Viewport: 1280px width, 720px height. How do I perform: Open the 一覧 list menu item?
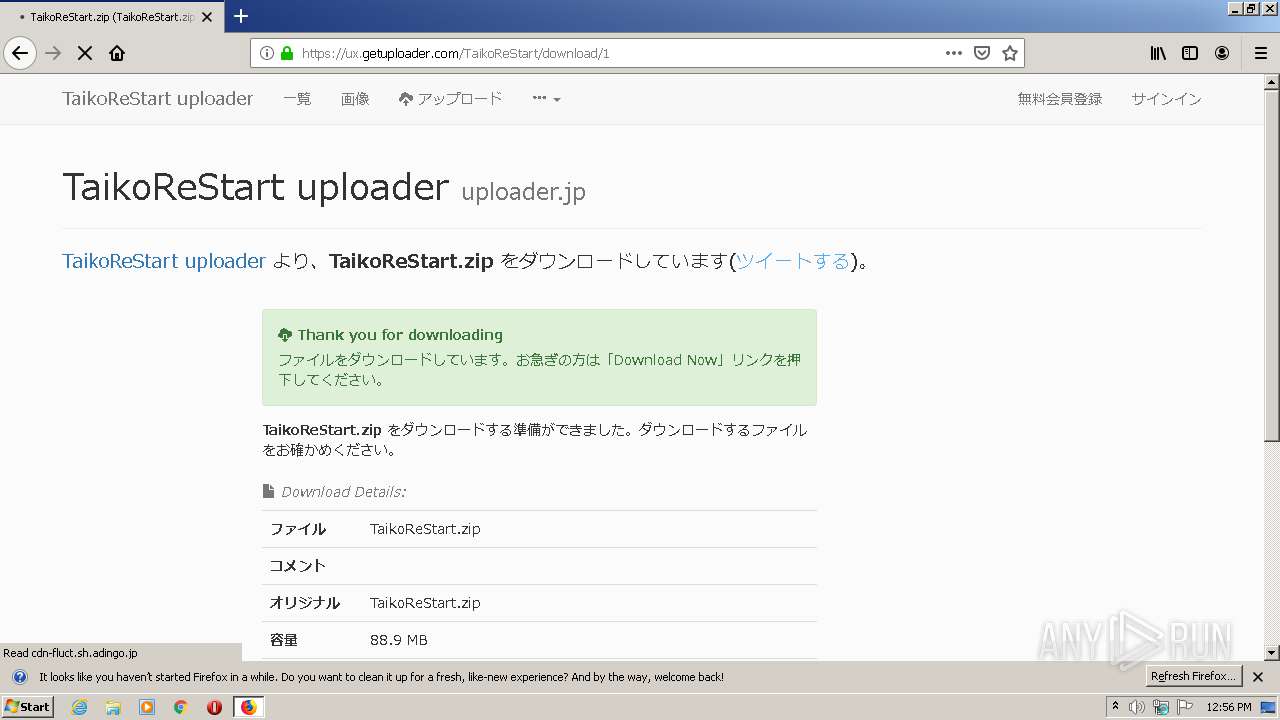coord(297,98)
